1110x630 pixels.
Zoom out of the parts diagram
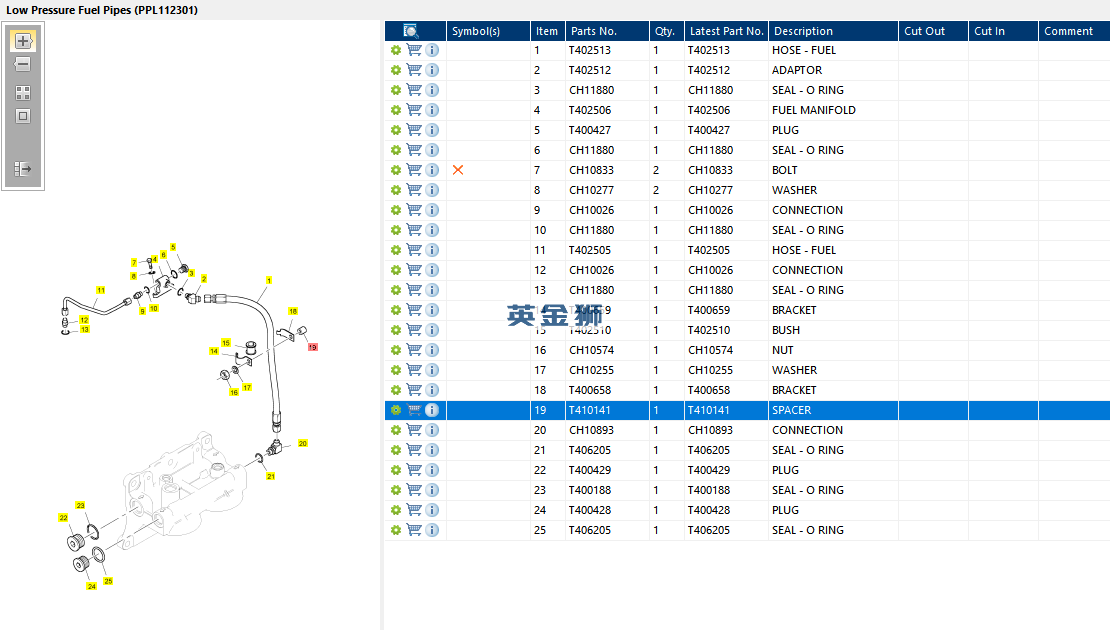23,64
